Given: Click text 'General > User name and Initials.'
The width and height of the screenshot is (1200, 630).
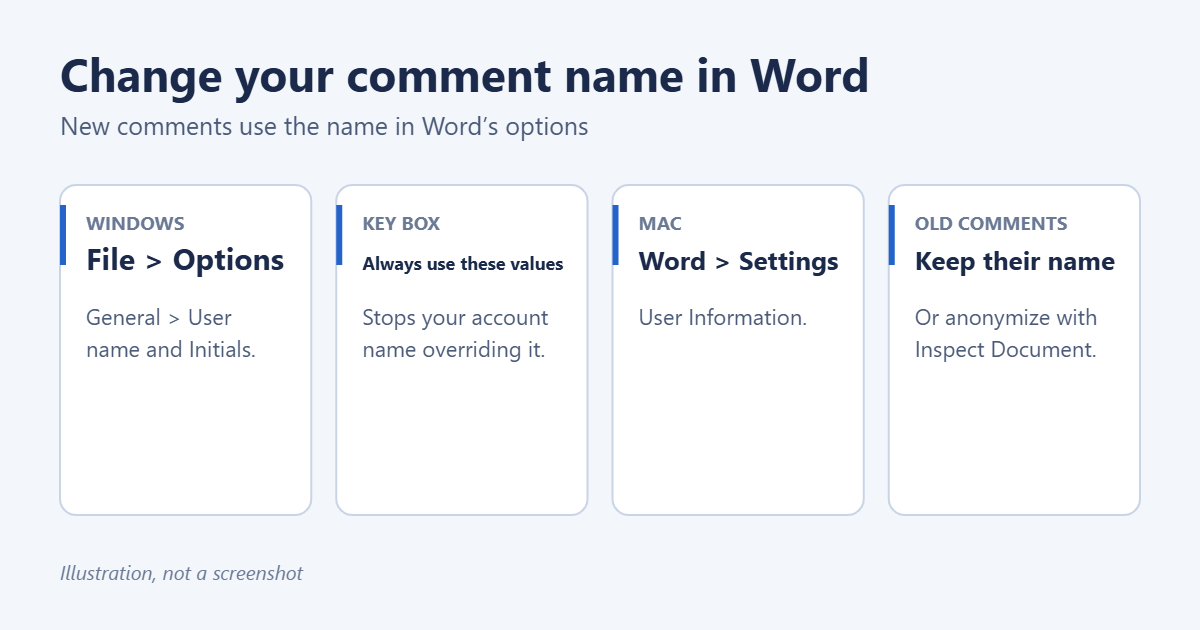Looking at the screenshot, I should click(x=171, y=334).
